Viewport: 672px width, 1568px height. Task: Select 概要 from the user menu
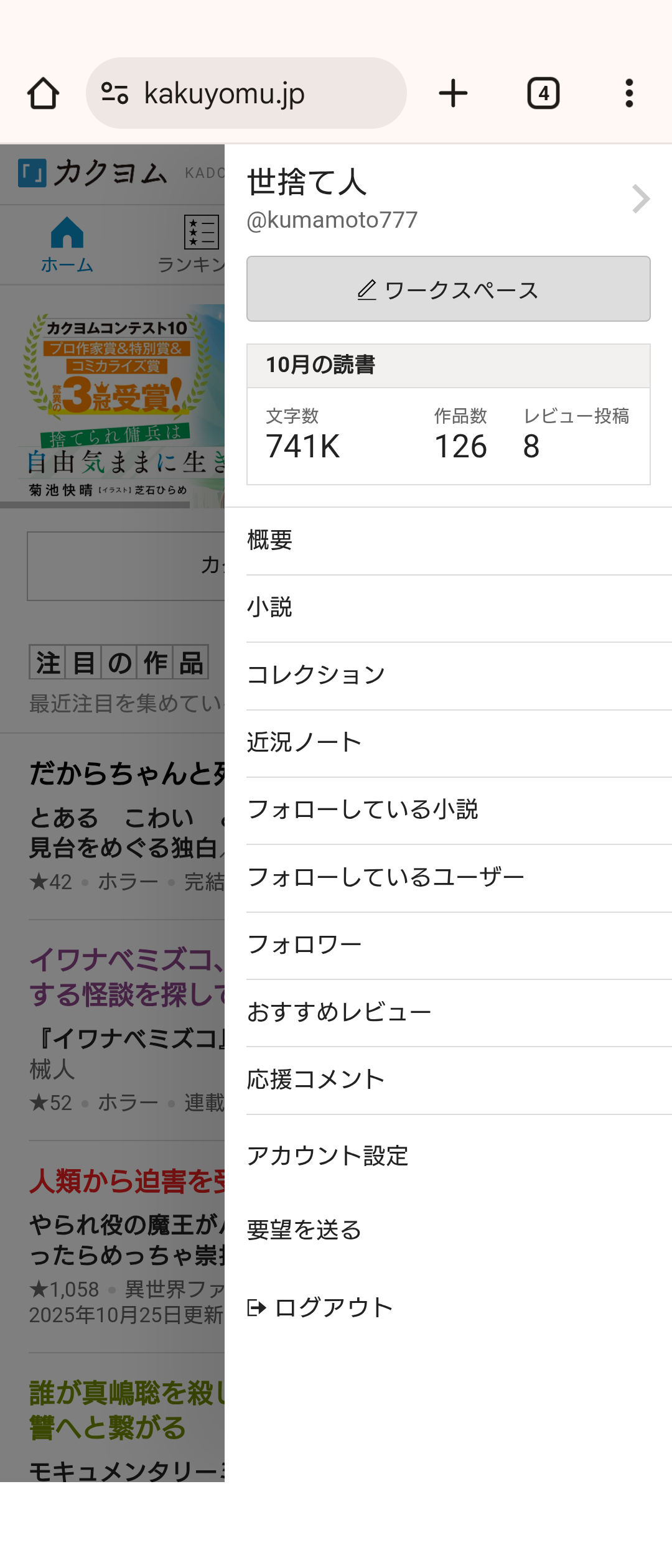[x=270, y=540]
